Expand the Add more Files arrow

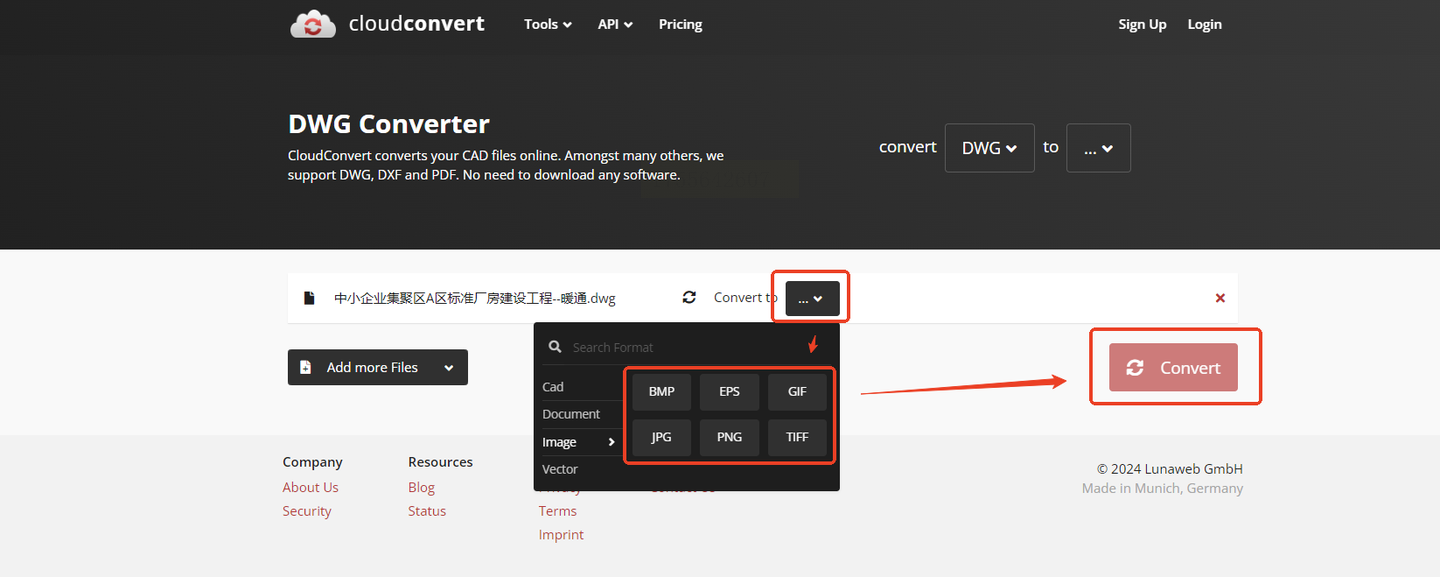pyautogui.click(x=449, y=368)
